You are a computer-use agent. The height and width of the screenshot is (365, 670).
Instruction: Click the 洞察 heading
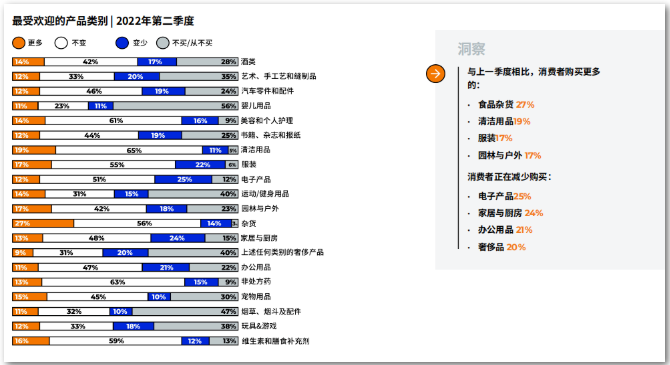point(471,49)
